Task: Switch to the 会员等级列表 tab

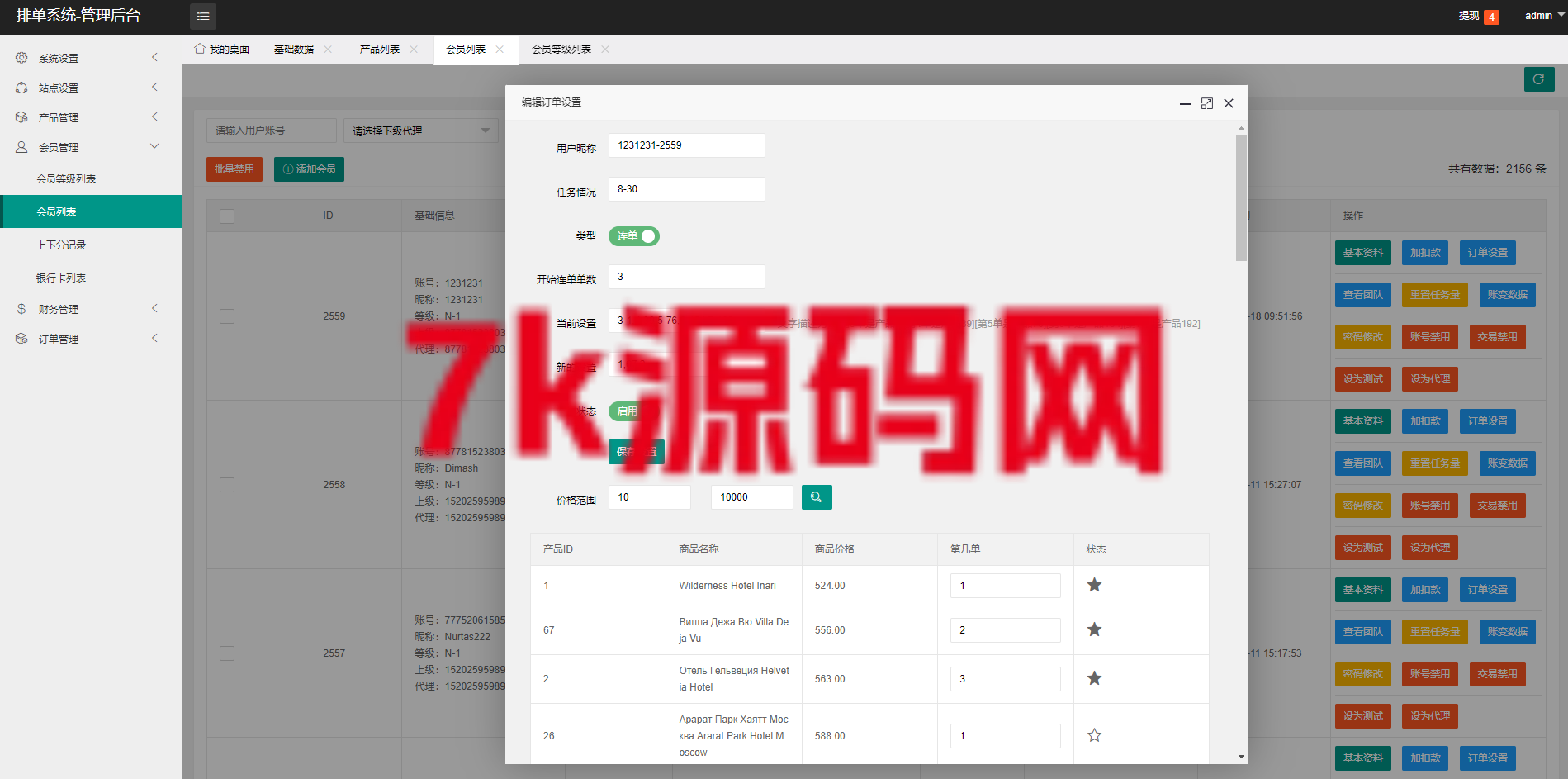Action: click(x=561, y=50)
